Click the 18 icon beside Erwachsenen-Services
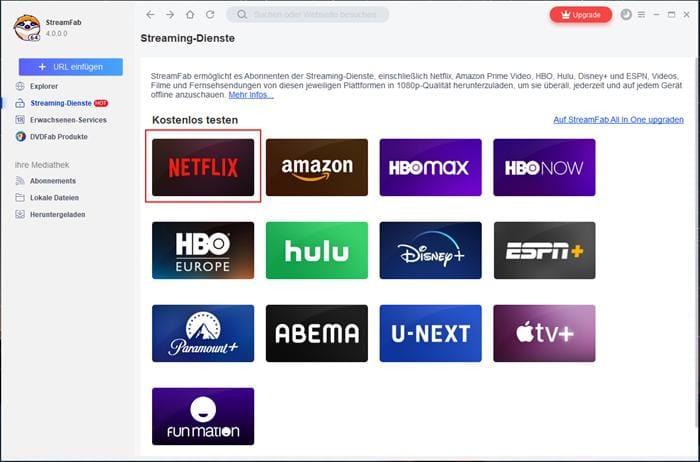The width and height of the screenshot is (700, 462). click(20, 120)
